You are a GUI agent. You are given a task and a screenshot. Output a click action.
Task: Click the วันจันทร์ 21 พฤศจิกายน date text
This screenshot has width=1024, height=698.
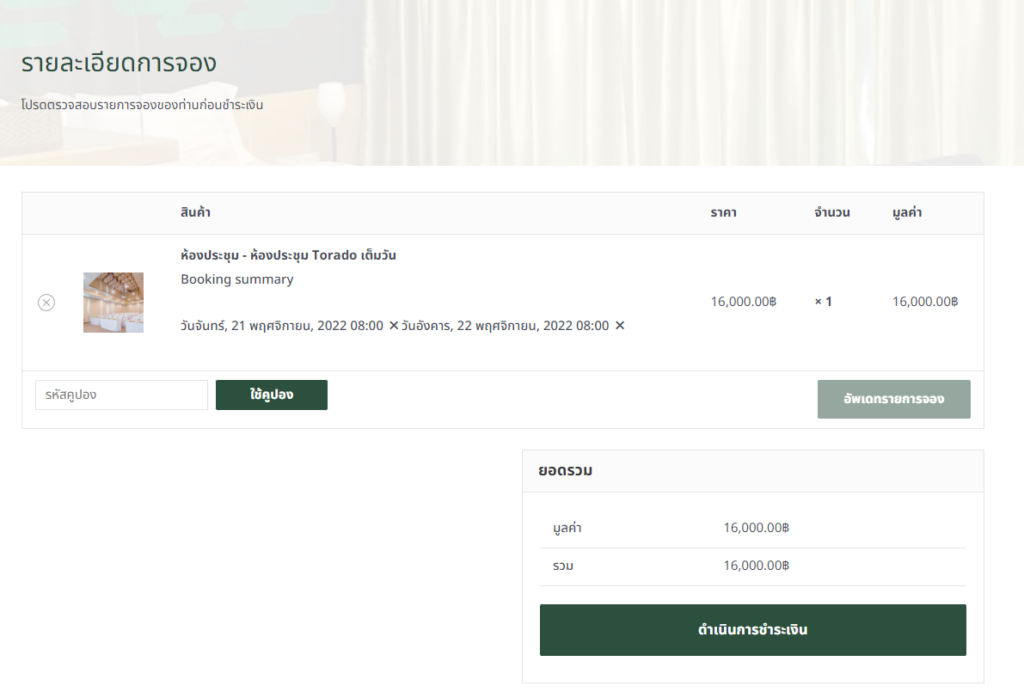282,326
